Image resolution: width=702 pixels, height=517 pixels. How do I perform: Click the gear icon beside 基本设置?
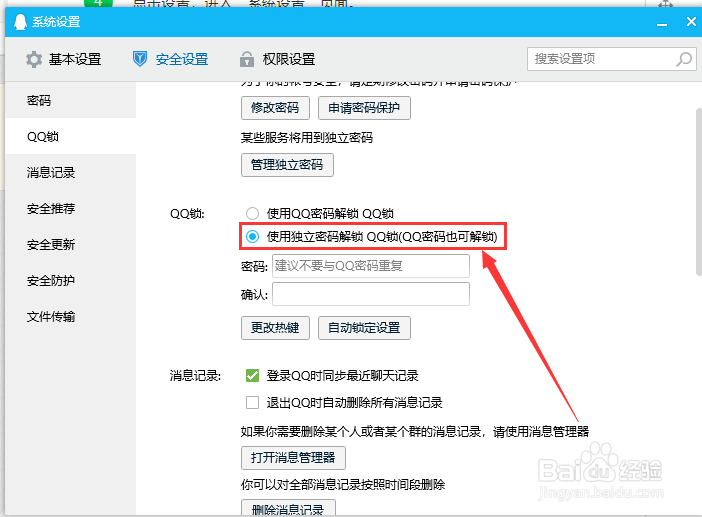(34, 59)
